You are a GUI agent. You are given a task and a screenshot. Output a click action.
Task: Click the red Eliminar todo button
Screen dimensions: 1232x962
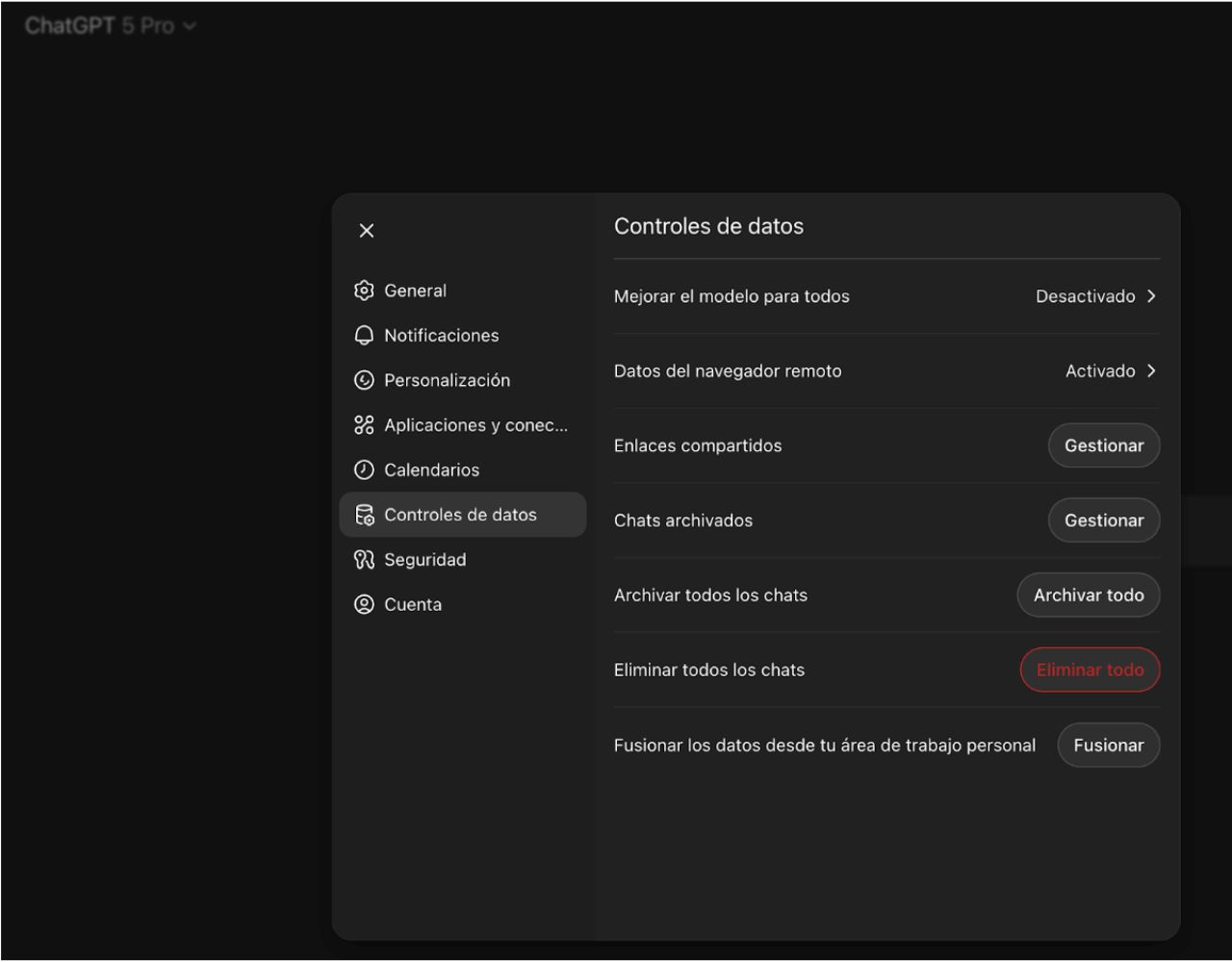point(1090,671)
